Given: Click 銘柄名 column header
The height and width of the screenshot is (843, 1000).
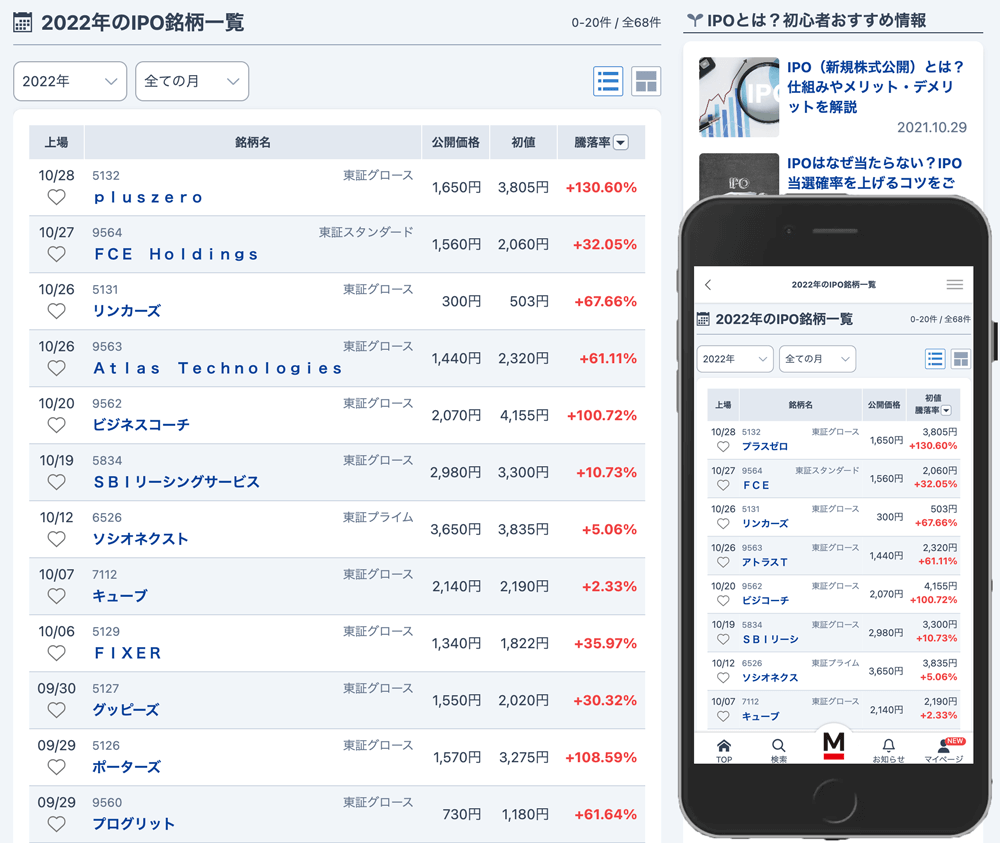Looking at the screenshot, I should [253, 142].
